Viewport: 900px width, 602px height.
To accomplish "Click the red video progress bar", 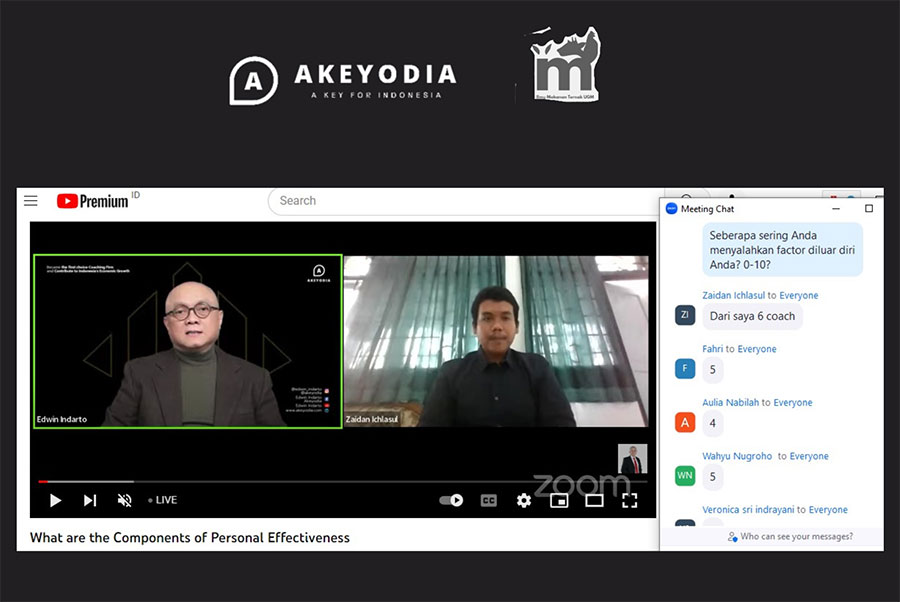I will [43, 482].
